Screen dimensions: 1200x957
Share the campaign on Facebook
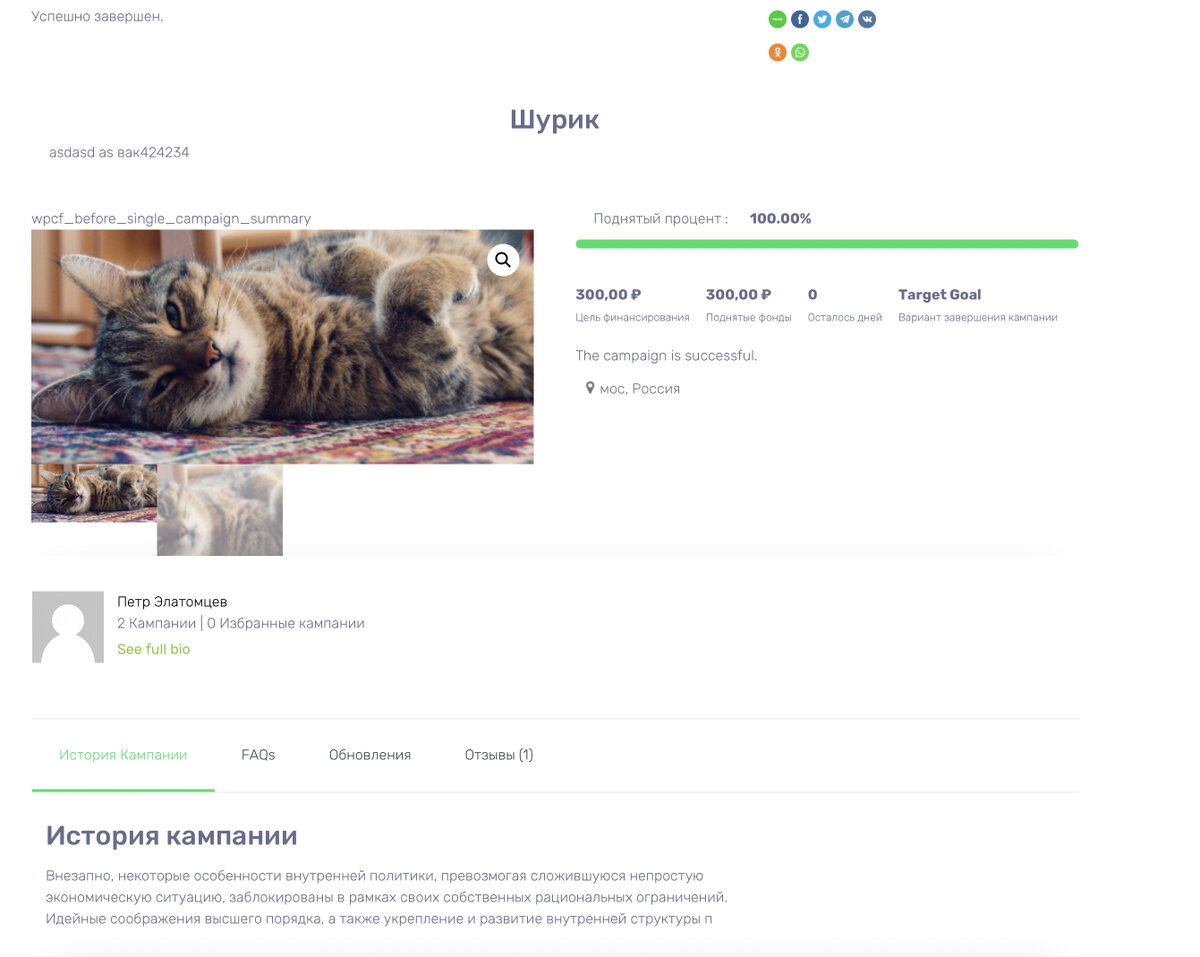800,19
